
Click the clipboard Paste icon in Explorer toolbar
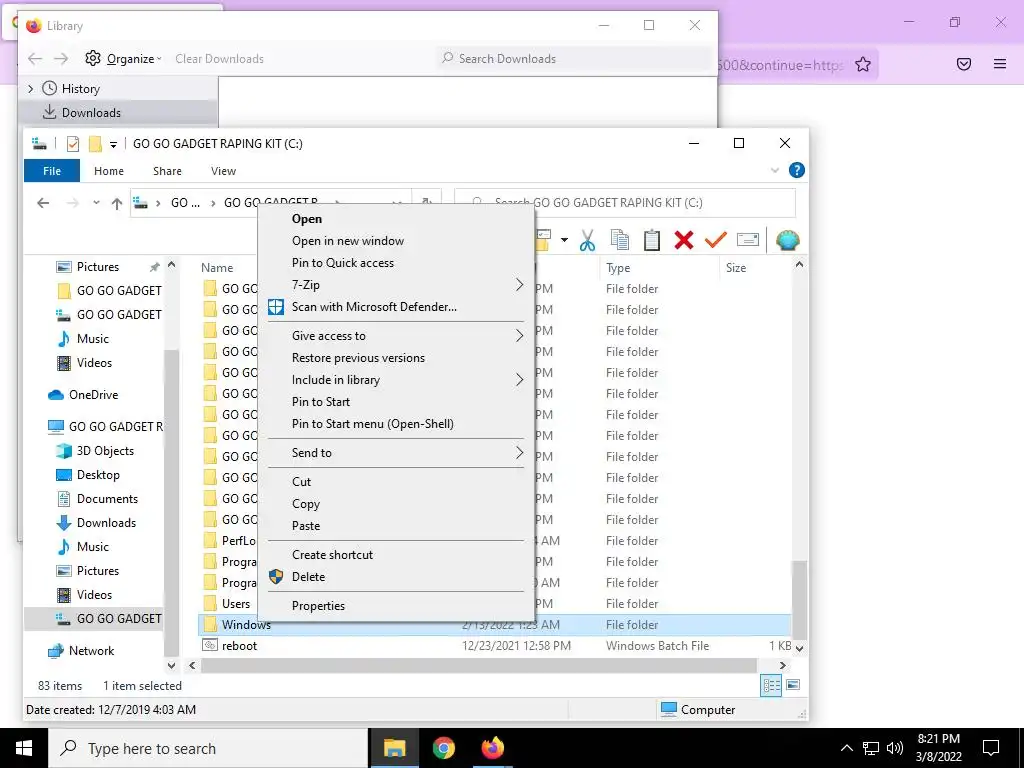click(651, 240)
